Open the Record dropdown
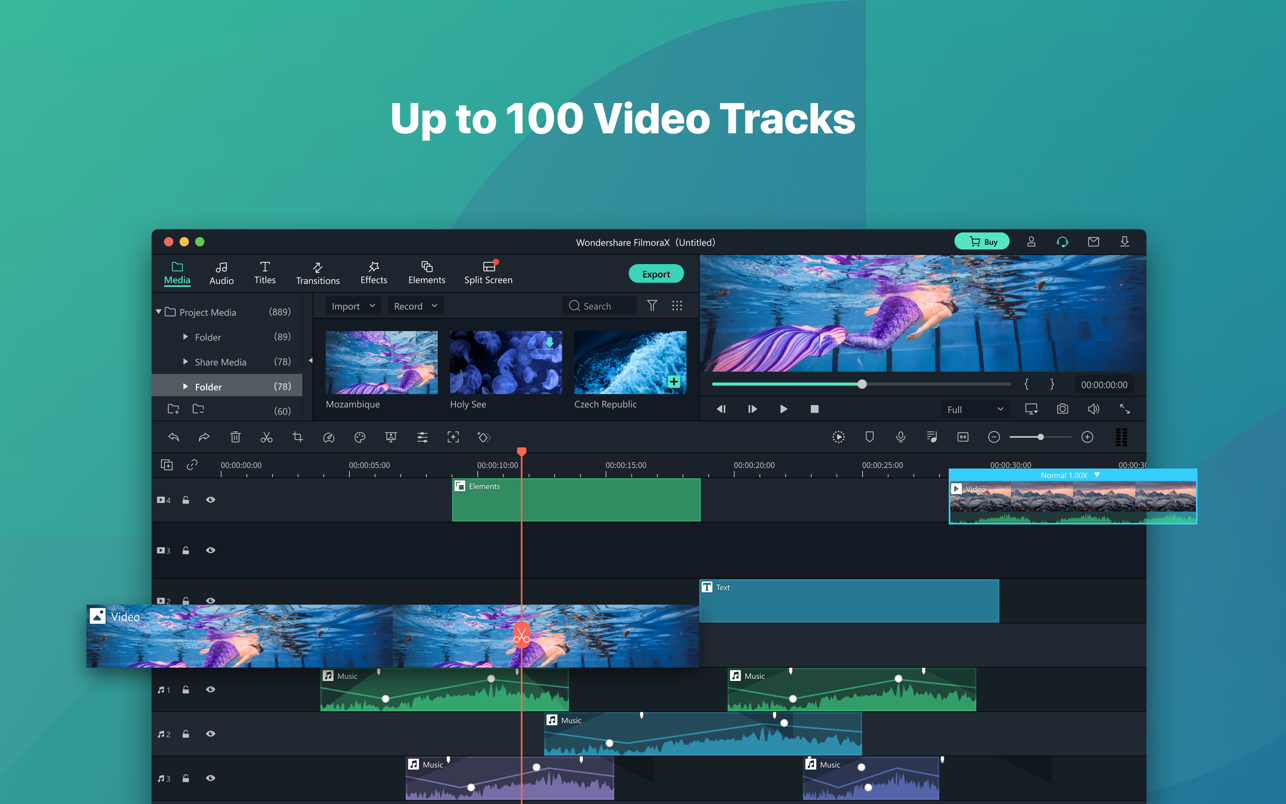Screen dimensions: 1286x804 click(x=415, y=306)
